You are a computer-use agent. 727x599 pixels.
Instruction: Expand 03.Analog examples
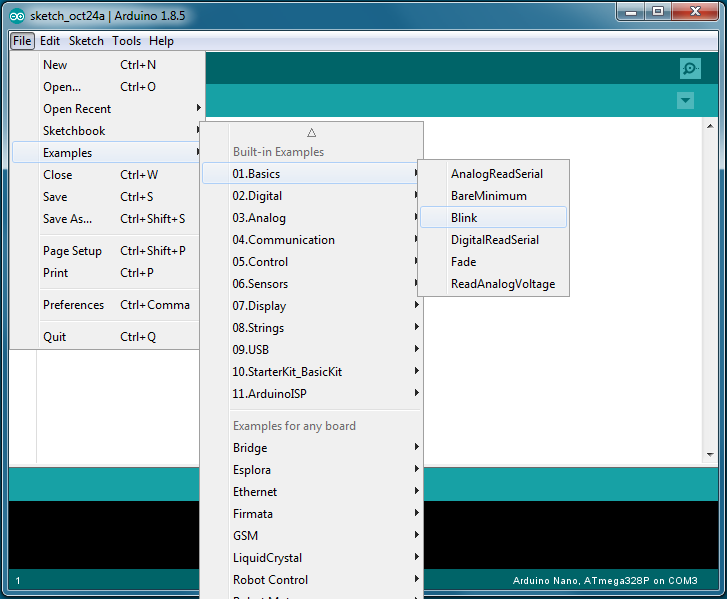(312, 217)
